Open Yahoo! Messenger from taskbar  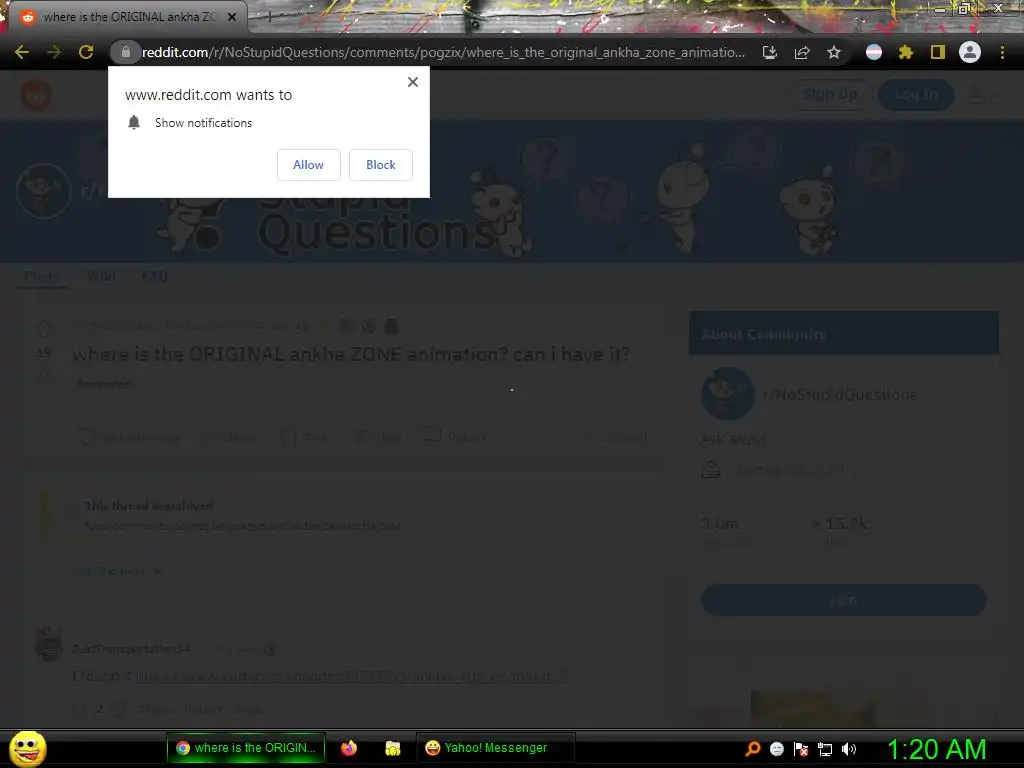pyautogui.click(x=495, y=748)
